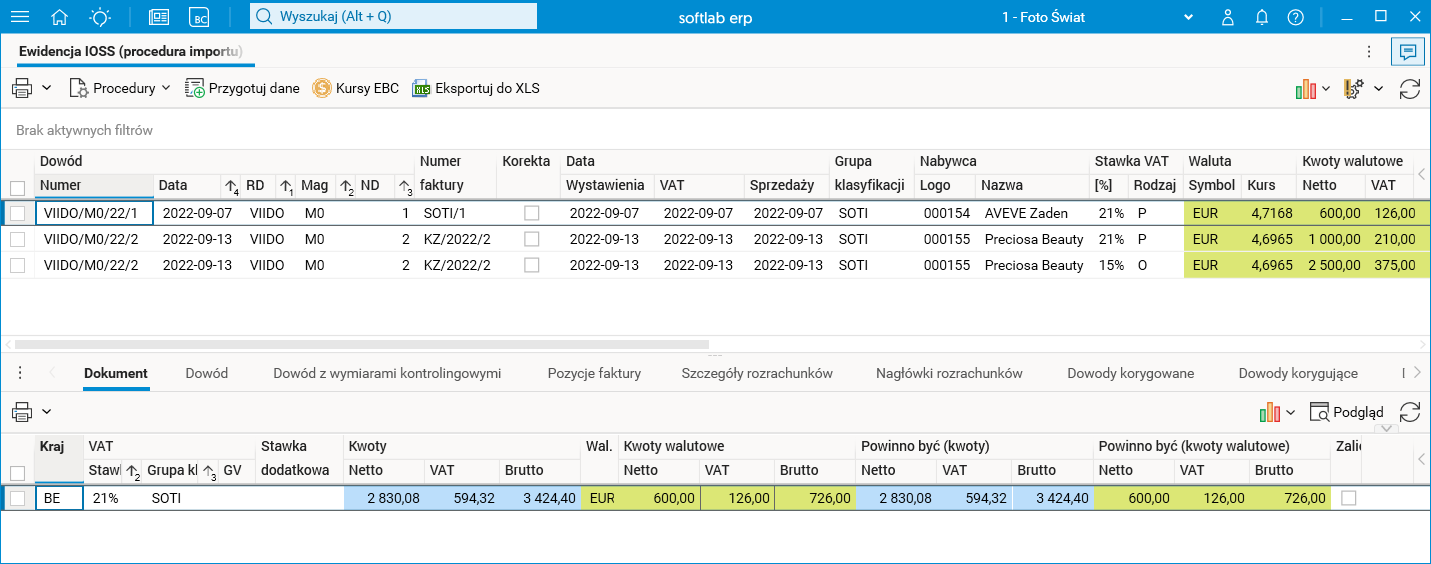Image resolution: width=1431 pixels, height=564 pixels.
Task: Toggle the chat panel icon
Action: [1407, 51]
